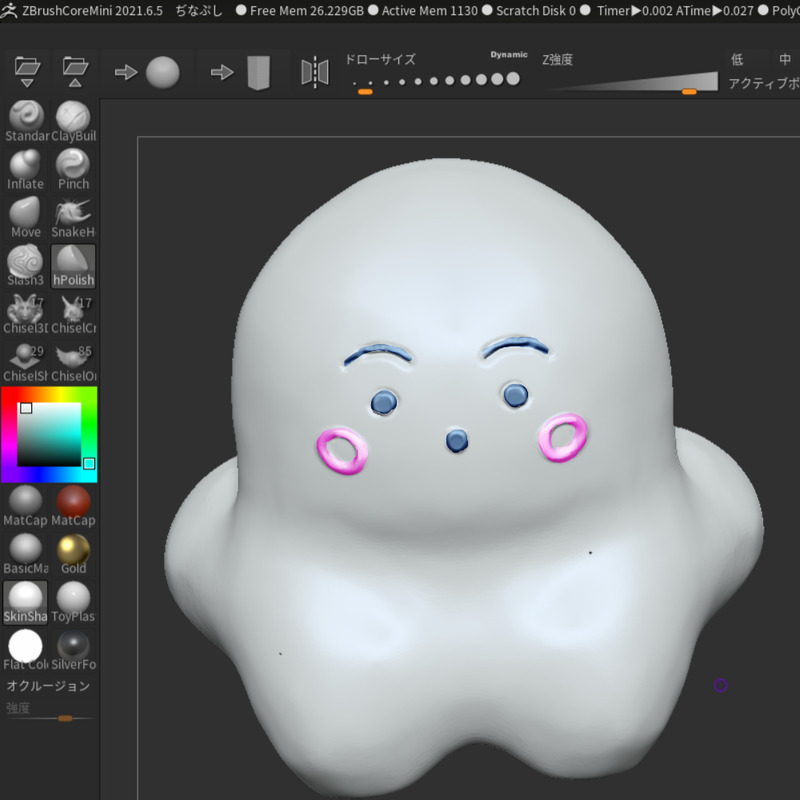Toggle the オクルージョン occlusion option
The image size is (800, 800).
[48, 686]
